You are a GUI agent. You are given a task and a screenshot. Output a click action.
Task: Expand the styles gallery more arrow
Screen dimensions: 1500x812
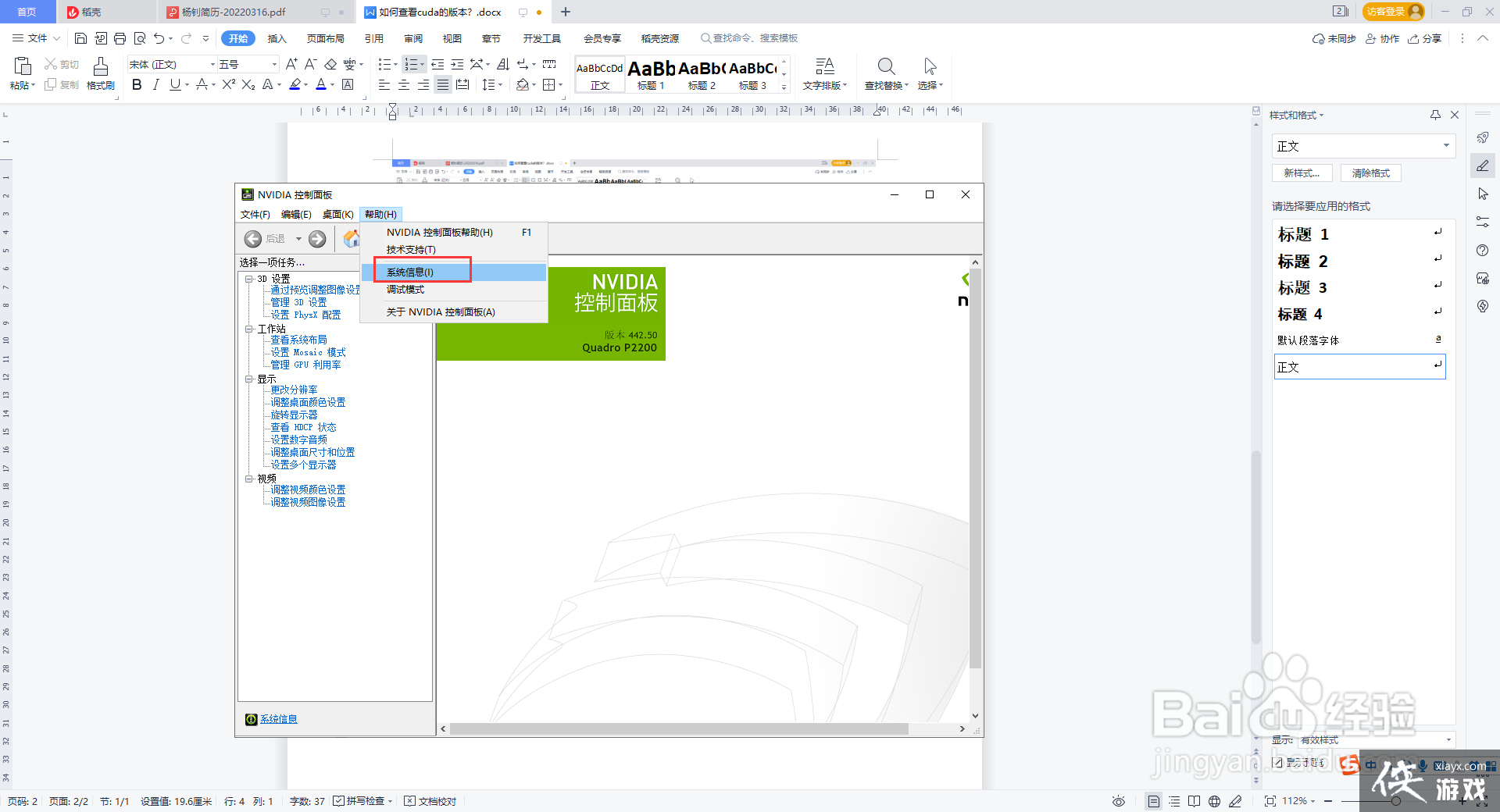(x=784, y=87)
